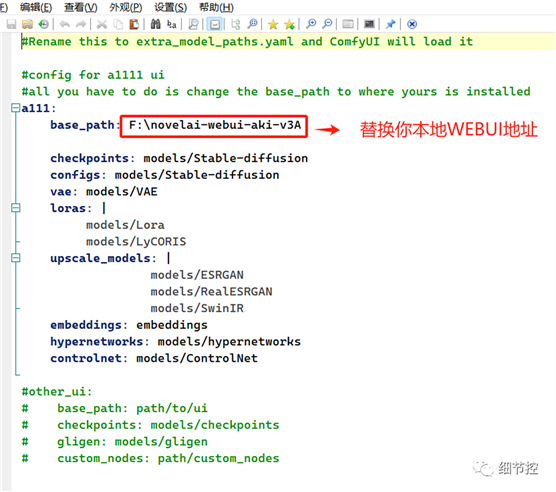Click inside the base_path value F:\novelai-webui-aki-v3A

tap(215, 125)
